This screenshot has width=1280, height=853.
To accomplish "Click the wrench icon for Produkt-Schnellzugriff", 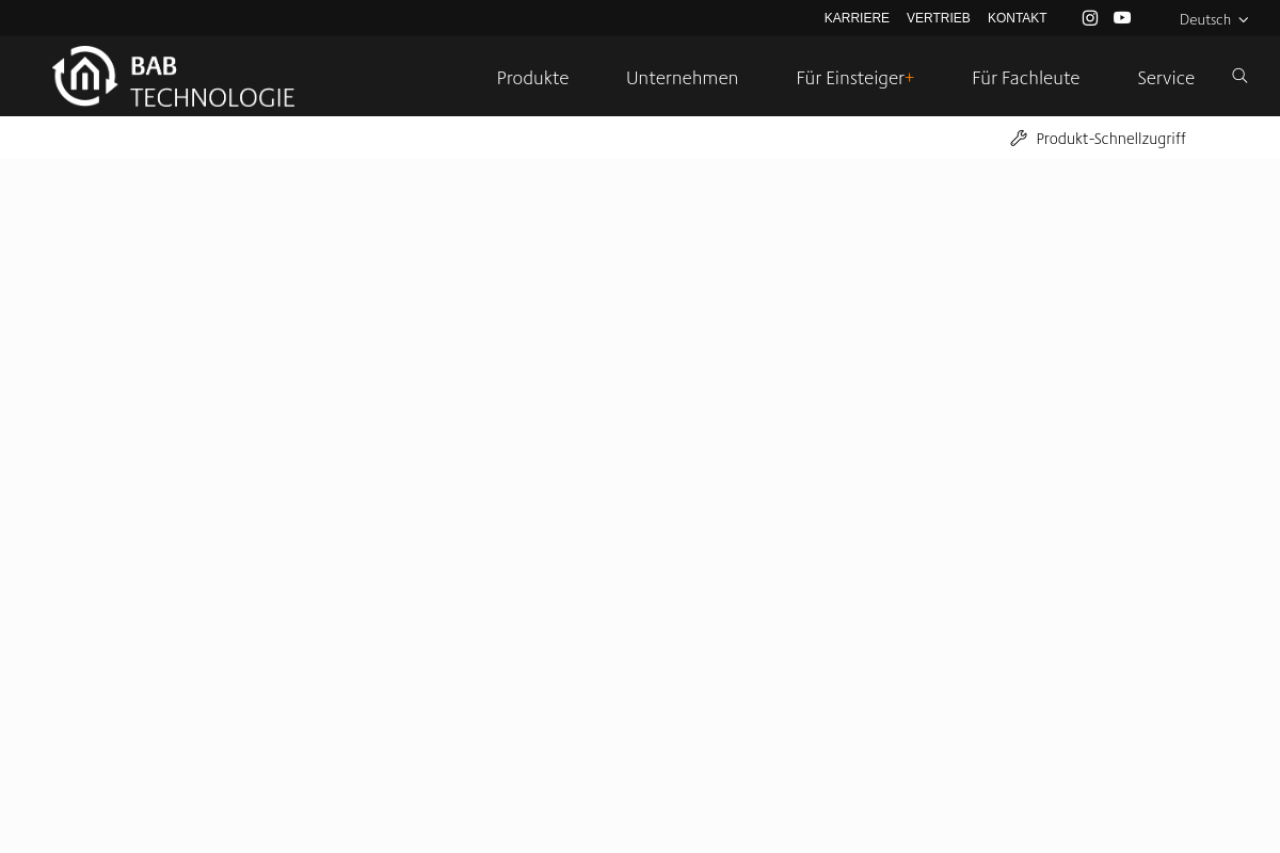I will point(1018,138).
